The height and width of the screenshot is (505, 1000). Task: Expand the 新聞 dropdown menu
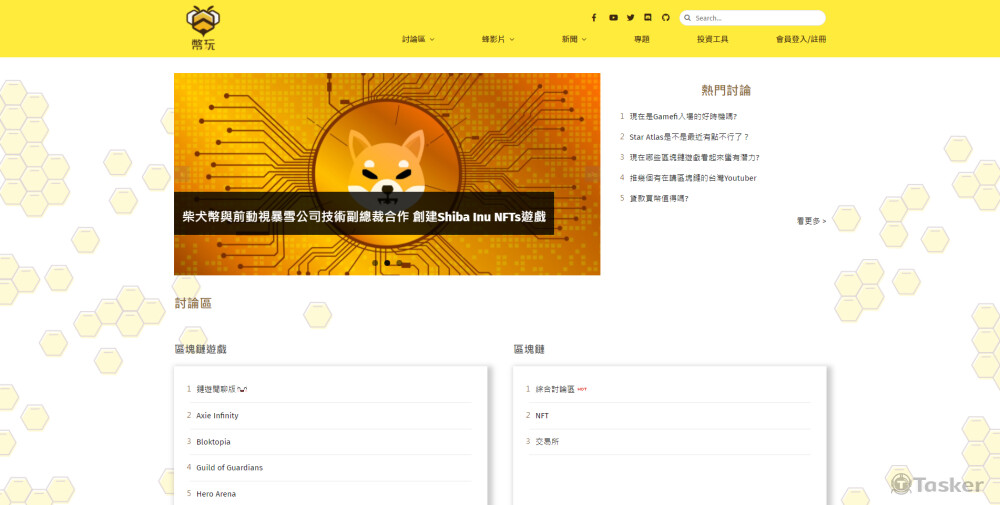pyautogui.click(x=574, y=39)
